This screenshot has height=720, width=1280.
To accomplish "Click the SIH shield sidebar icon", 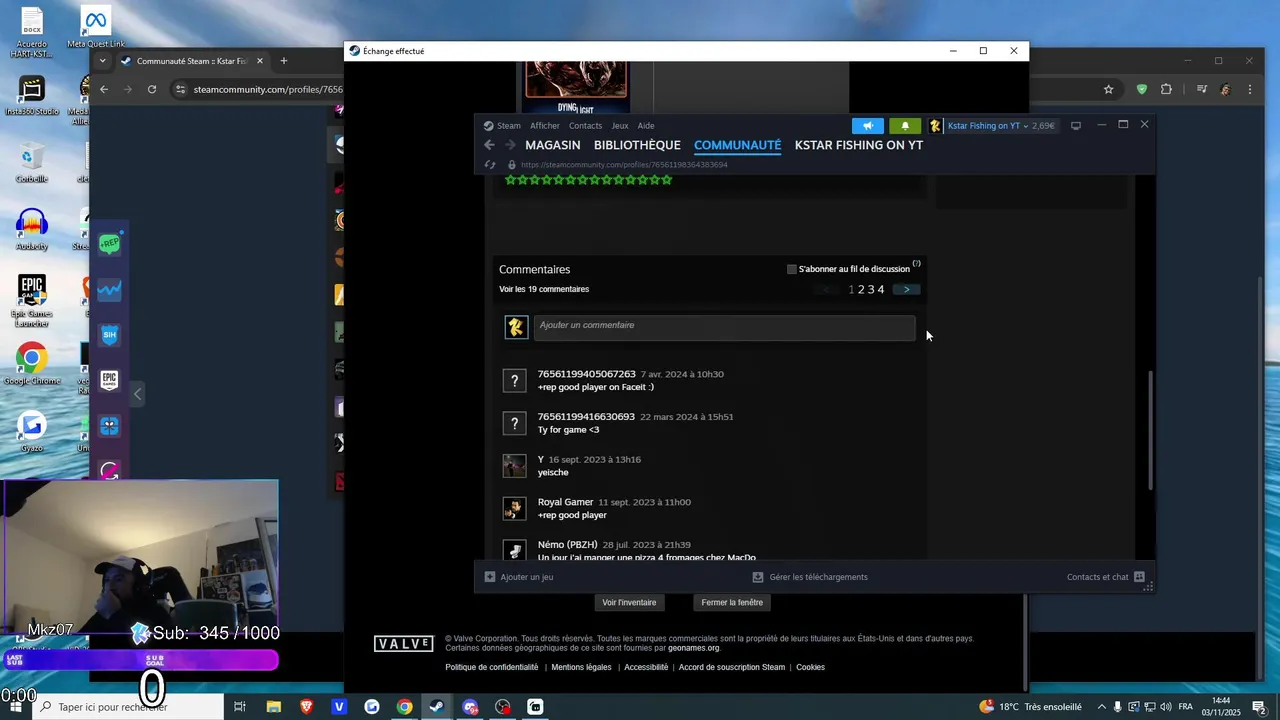I will pos(109,335).
